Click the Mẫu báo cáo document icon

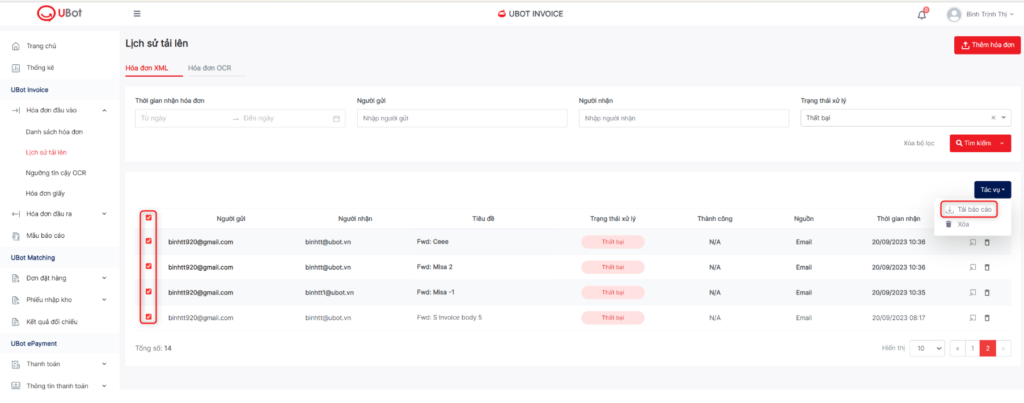pos(16,235)
